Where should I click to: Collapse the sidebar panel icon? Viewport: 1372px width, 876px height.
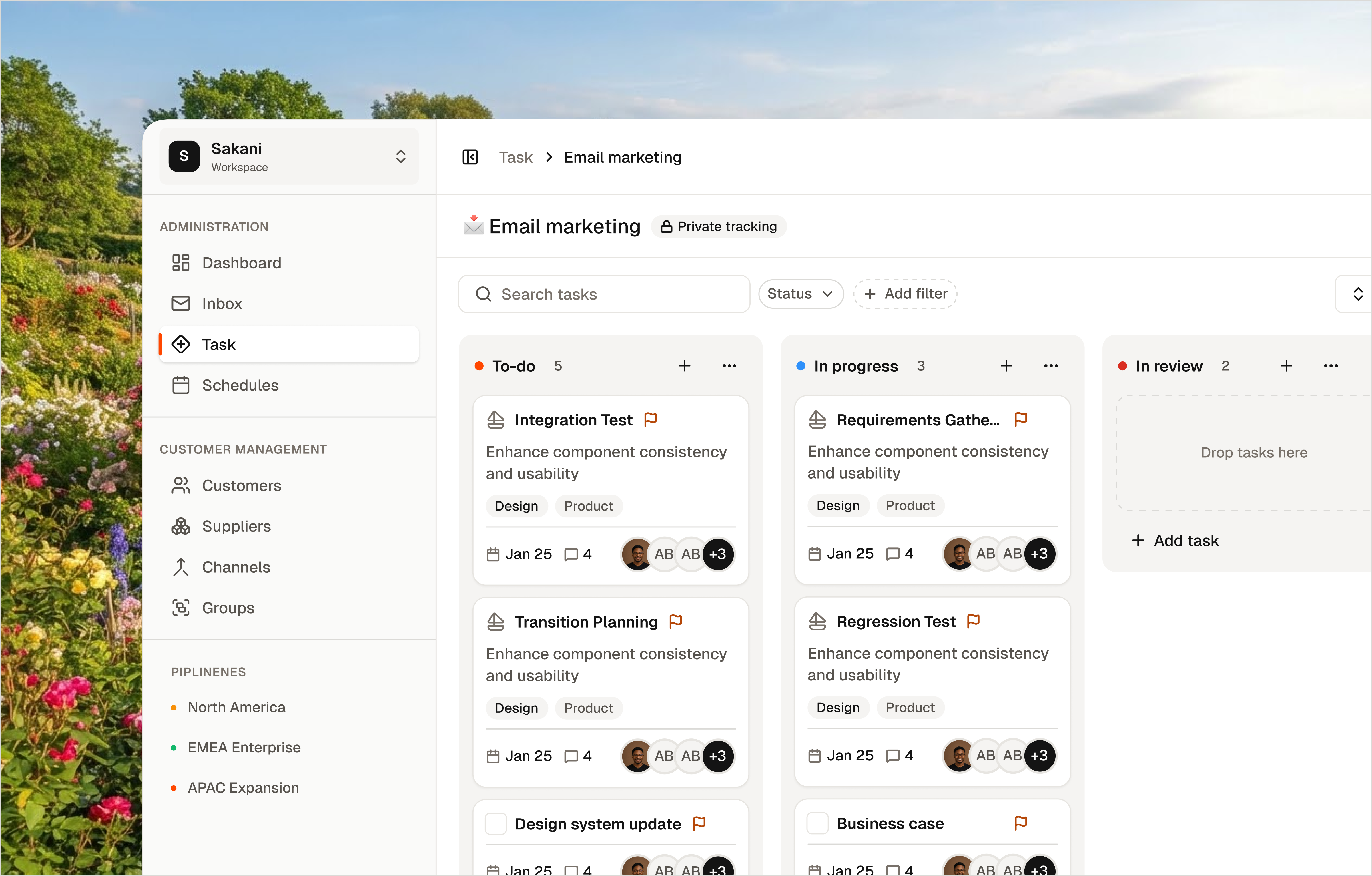470,157
